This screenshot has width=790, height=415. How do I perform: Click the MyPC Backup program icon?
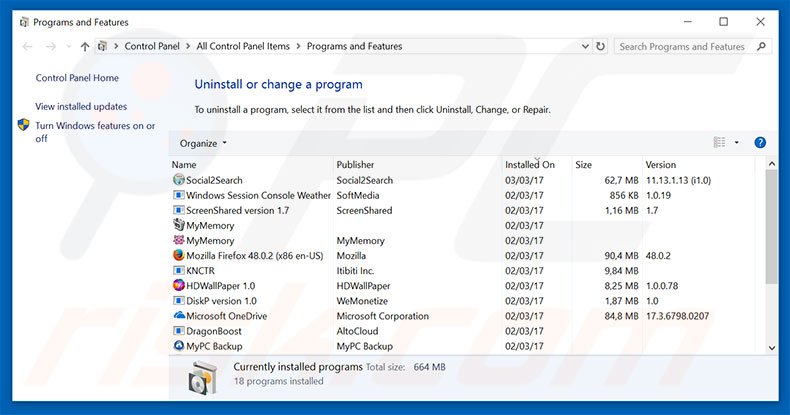tap(179, 345)
